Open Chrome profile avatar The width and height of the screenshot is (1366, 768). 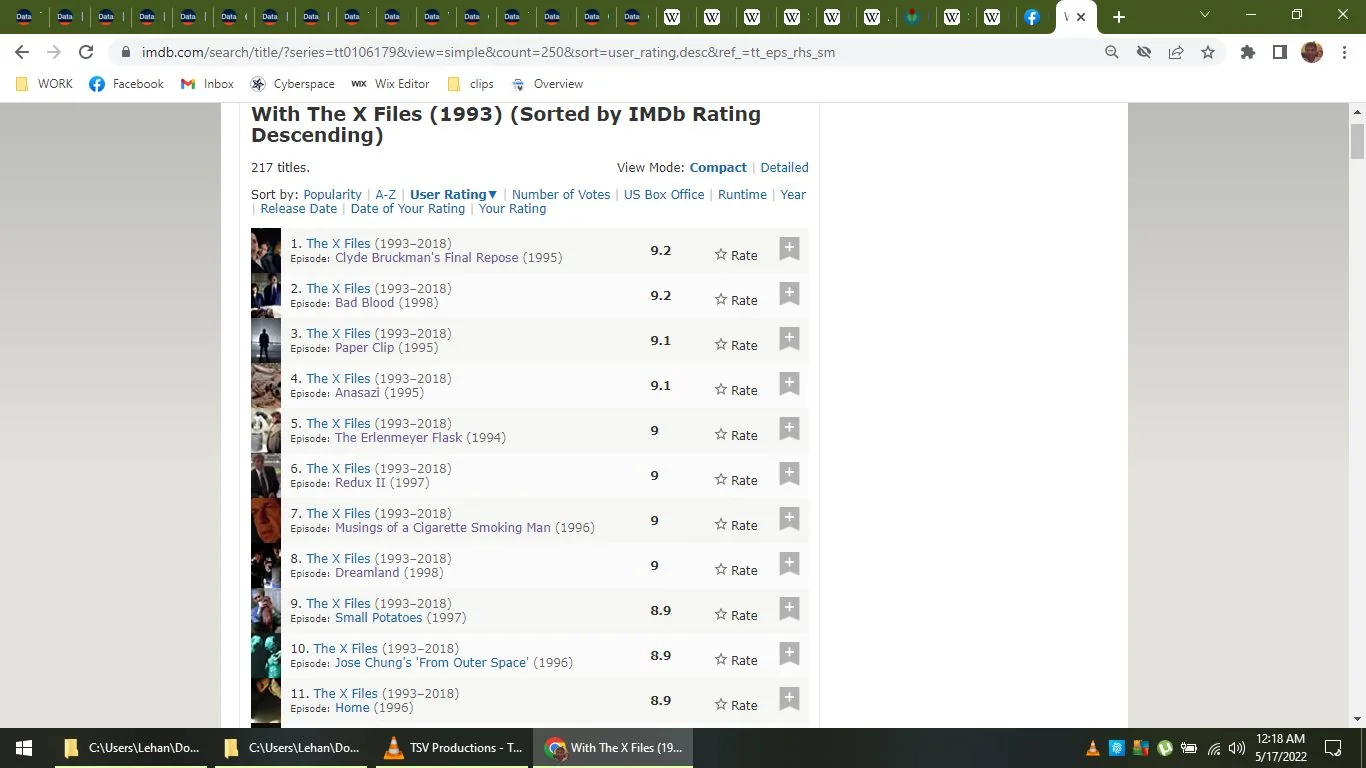pos(1312,52)
